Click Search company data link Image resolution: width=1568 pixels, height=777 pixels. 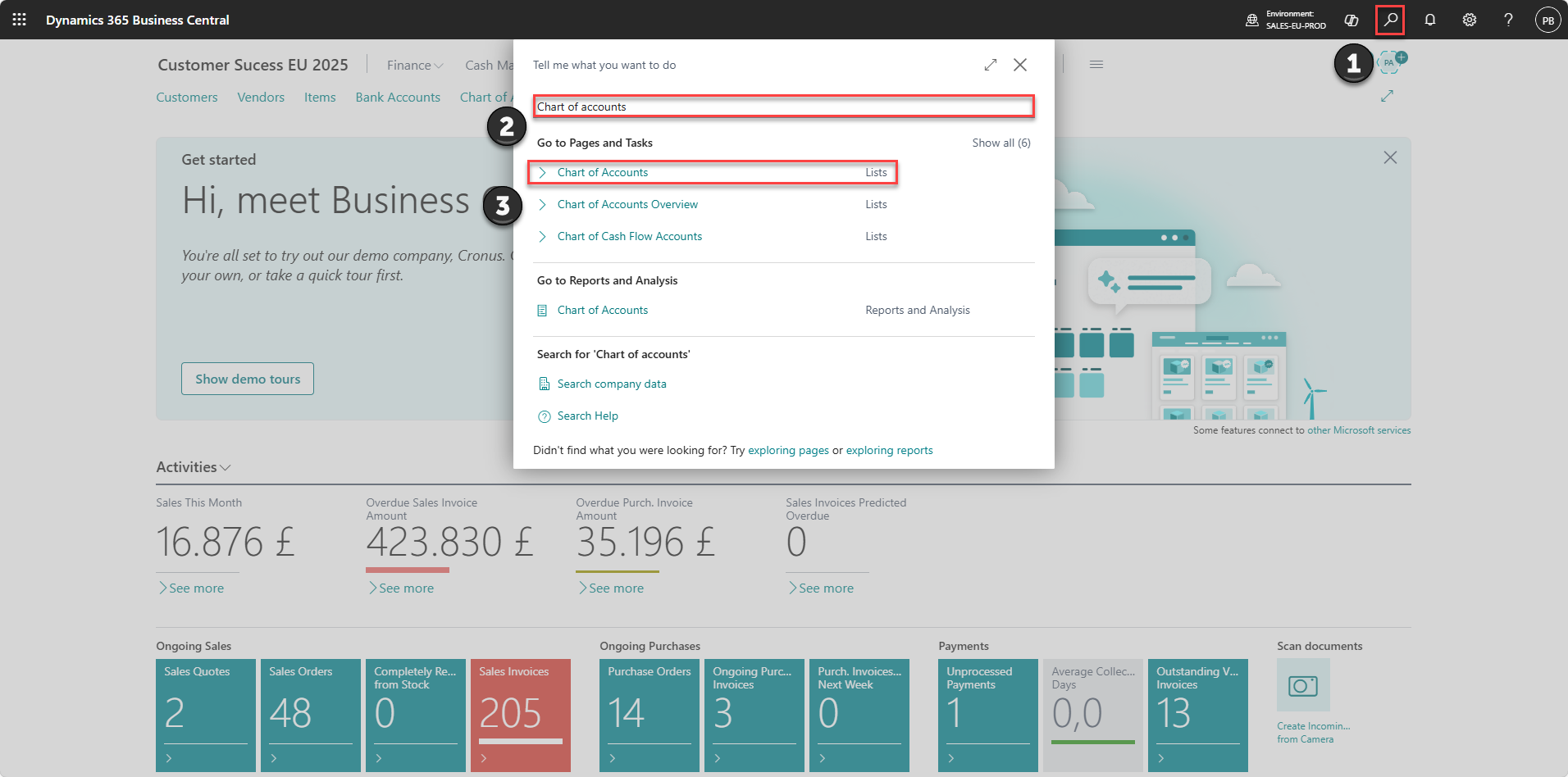point(612,384)
